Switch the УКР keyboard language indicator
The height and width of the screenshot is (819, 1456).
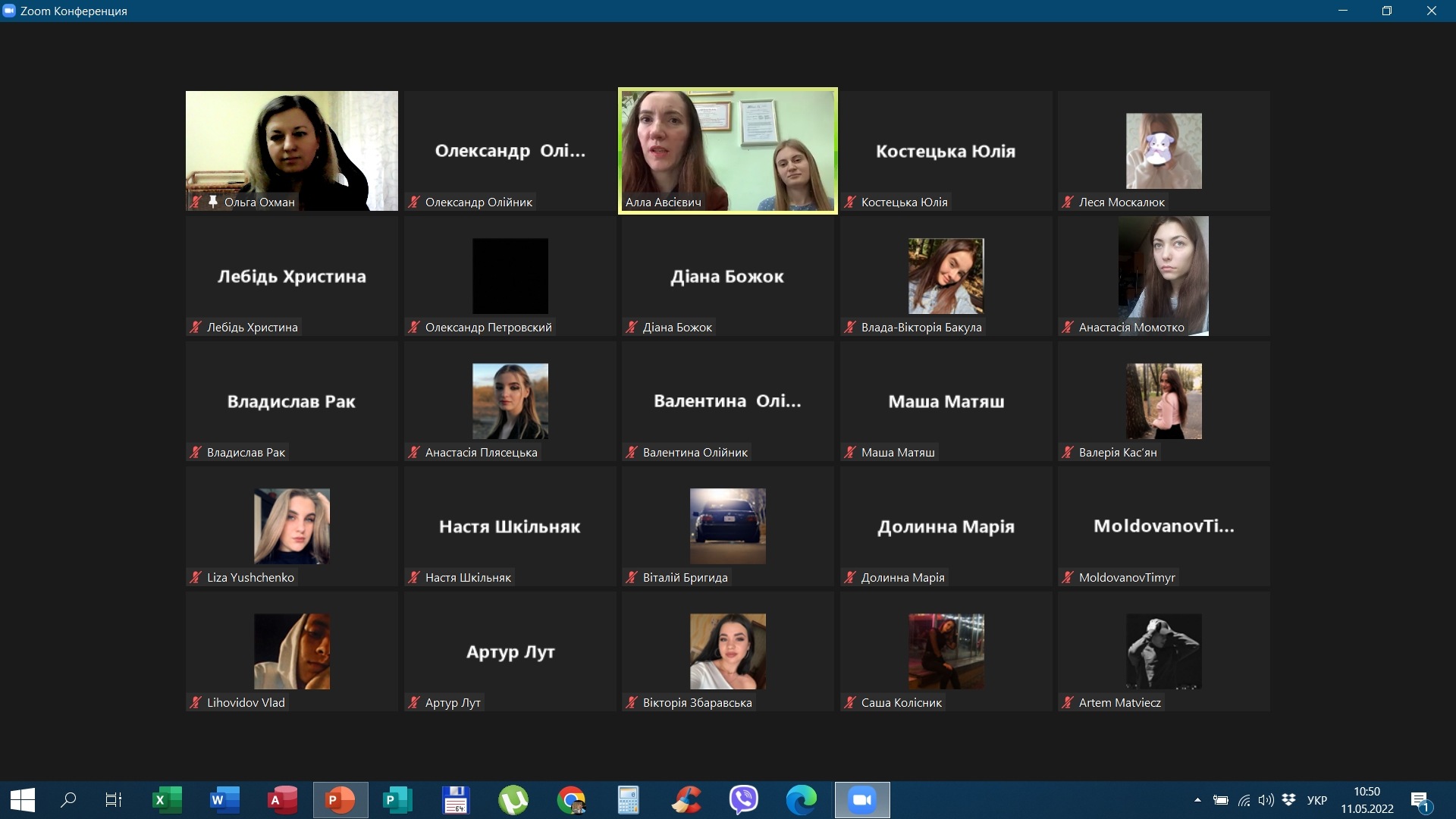tap(1317, 800)
